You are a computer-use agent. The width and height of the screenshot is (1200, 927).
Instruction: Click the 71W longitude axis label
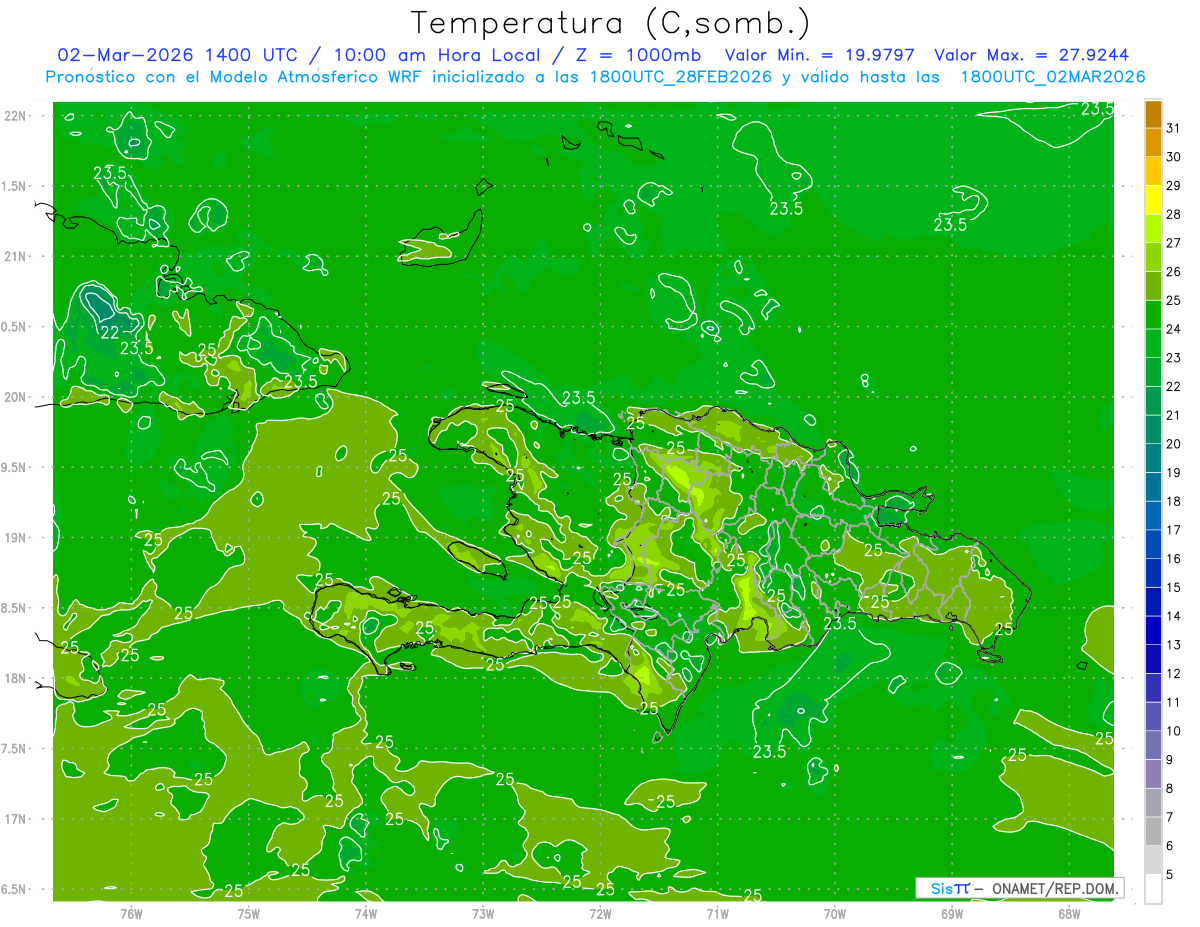pos(717,913)
